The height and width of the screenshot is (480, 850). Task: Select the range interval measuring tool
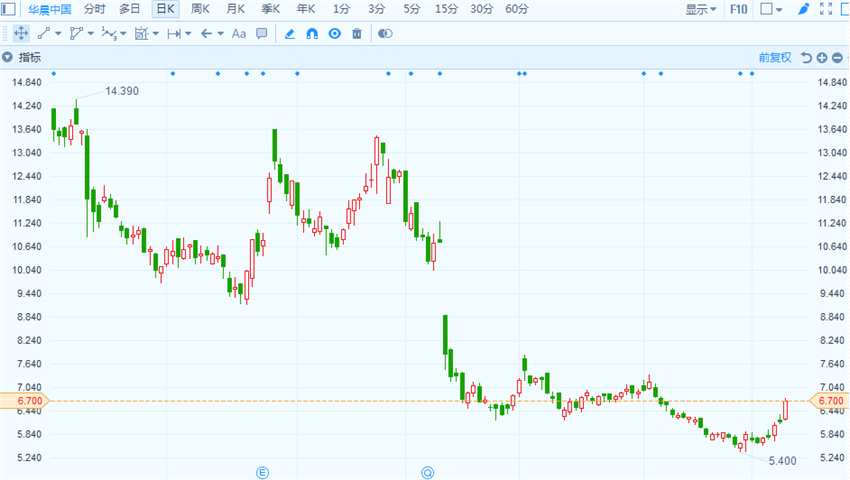tap(174, 34)
